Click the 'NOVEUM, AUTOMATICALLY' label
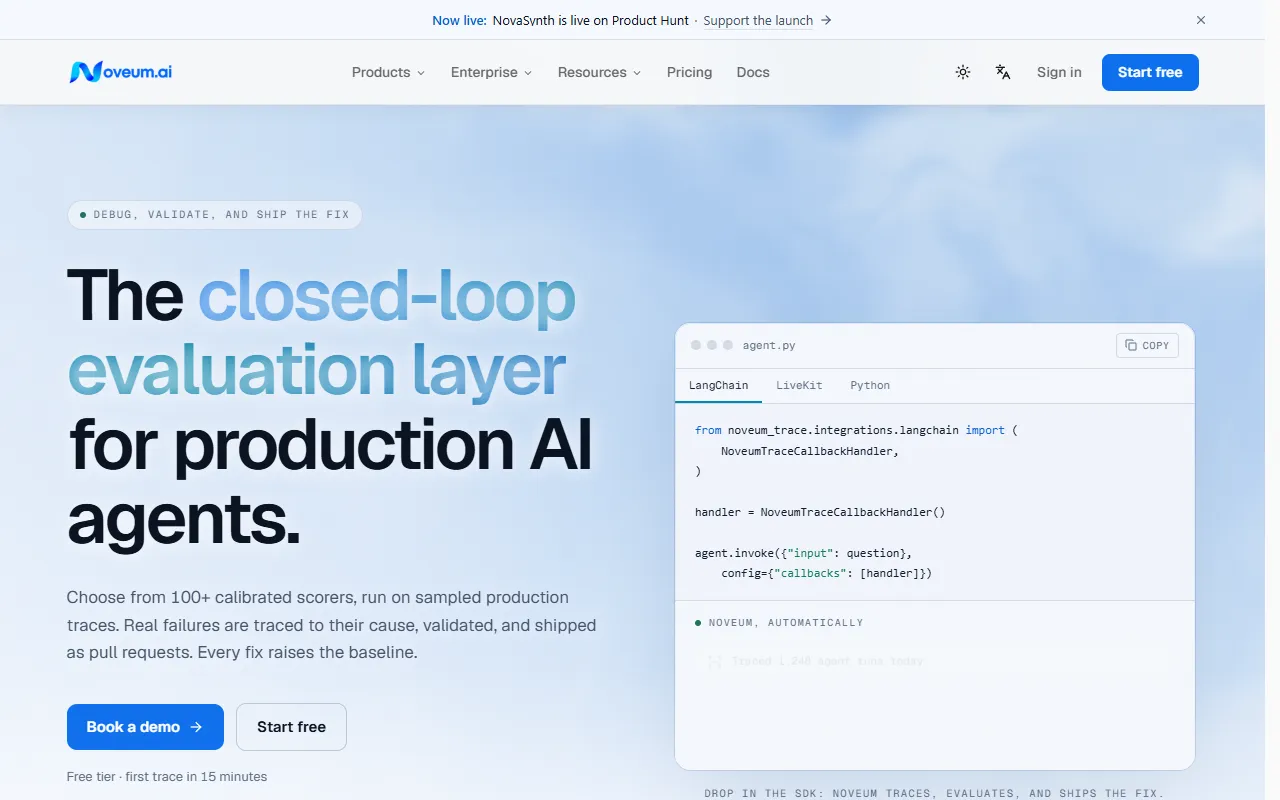Screen dimensions: 1280x800 [785, 622]
